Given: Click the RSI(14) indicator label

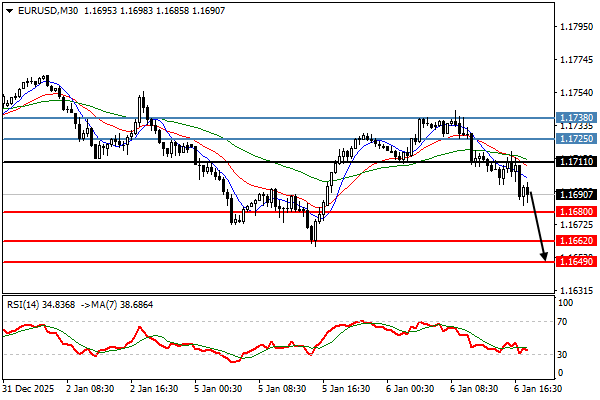Looking at the screenshot, I should (x=27, y=304).
